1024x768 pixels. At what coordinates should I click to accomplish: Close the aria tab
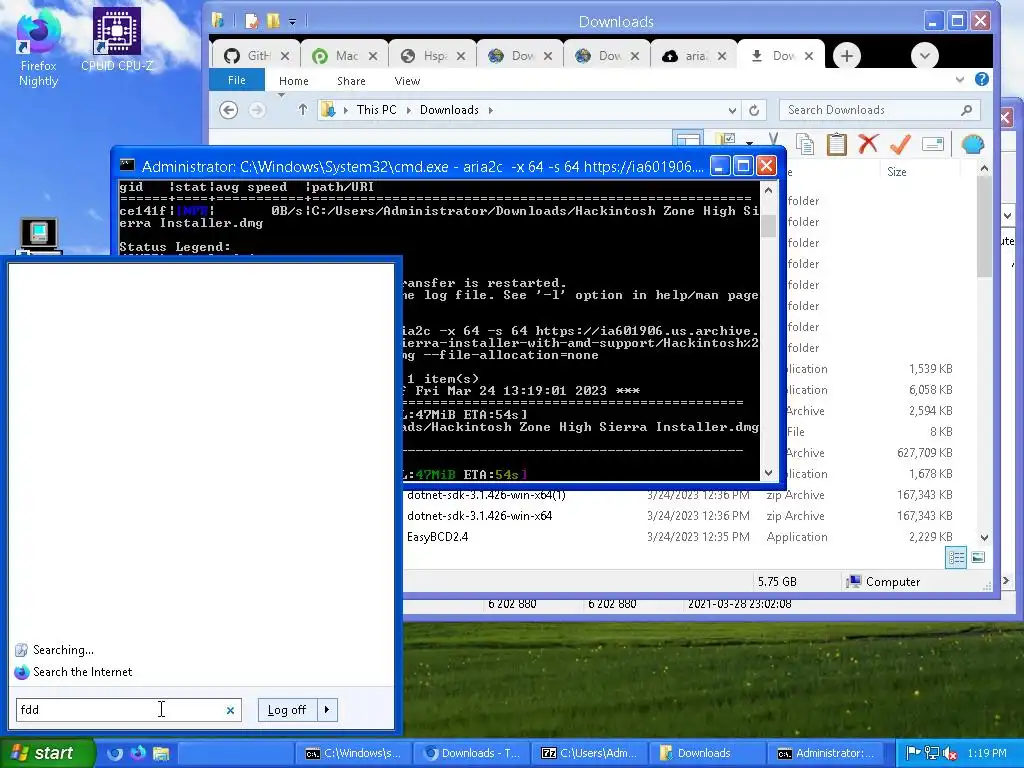[x=722, y=56]
